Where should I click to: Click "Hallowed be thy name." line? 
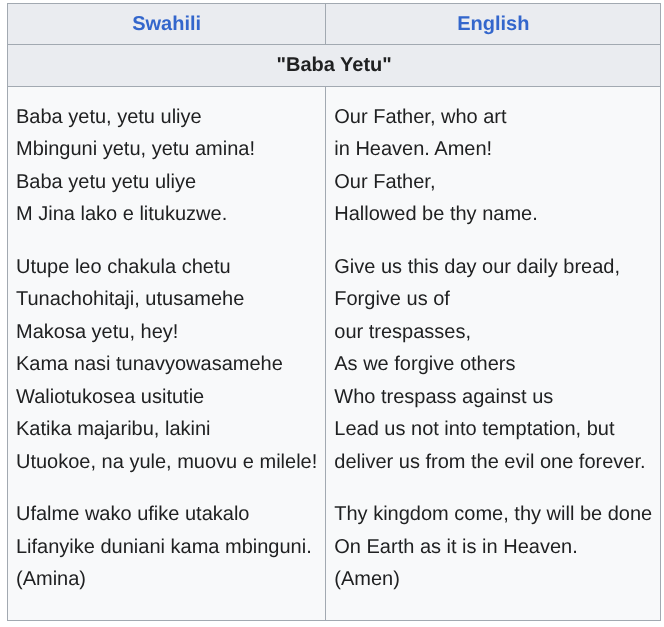[x=436, y=213]
